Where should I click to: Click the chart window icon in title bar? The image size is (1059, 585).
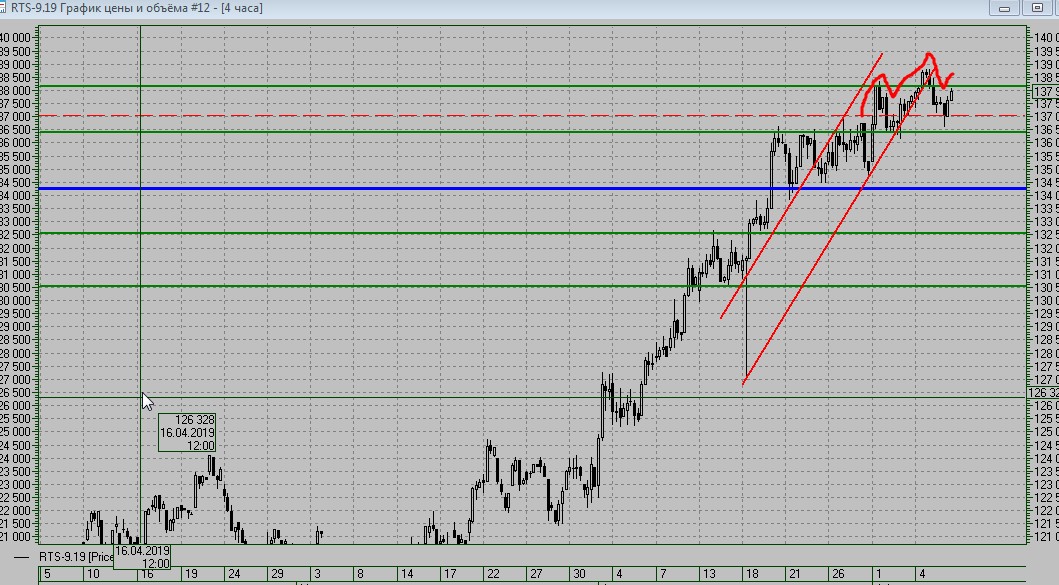[x=3, y=8]
